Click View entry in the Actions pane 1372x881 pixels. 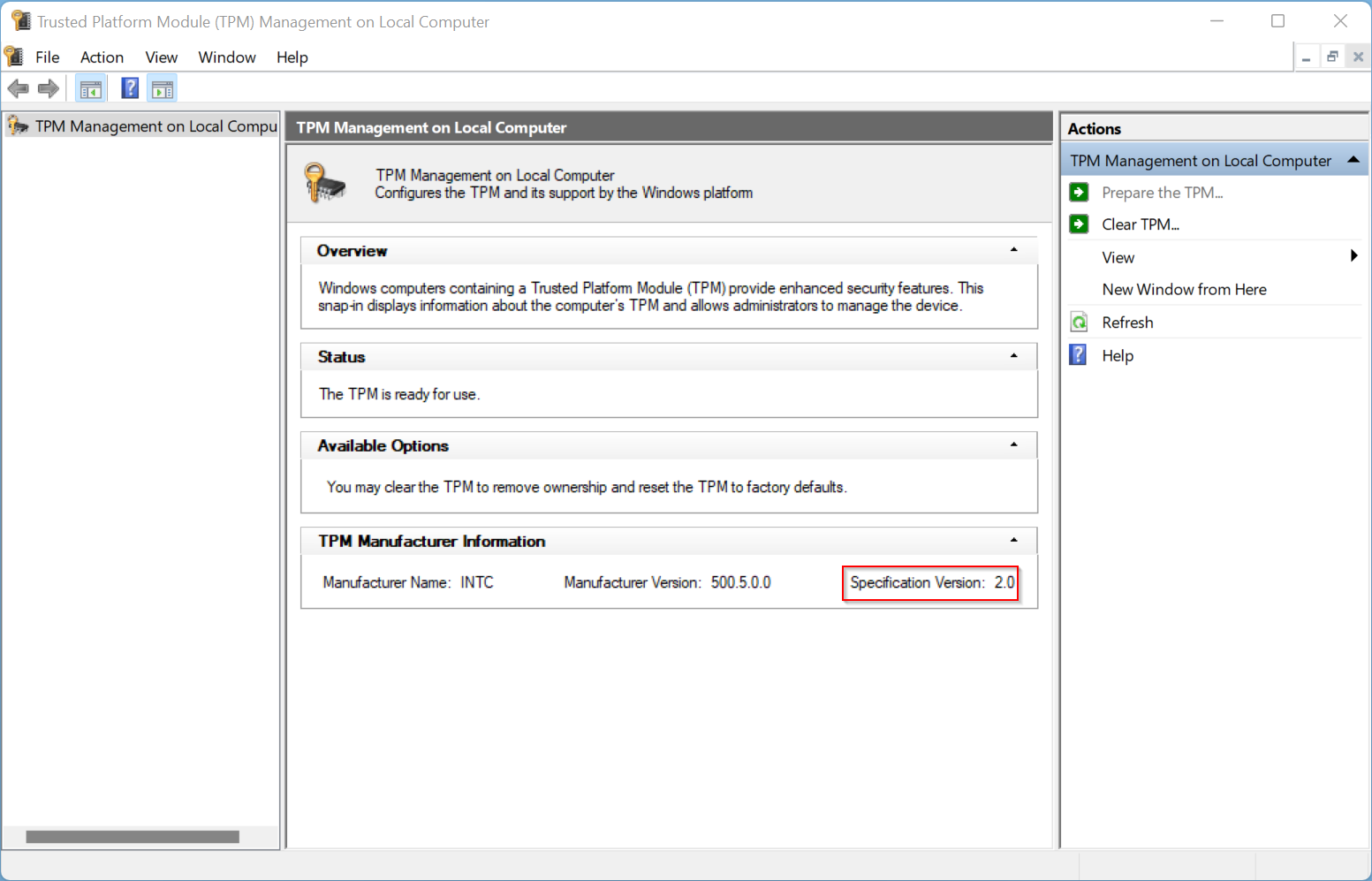click(x=1118, y=257)
